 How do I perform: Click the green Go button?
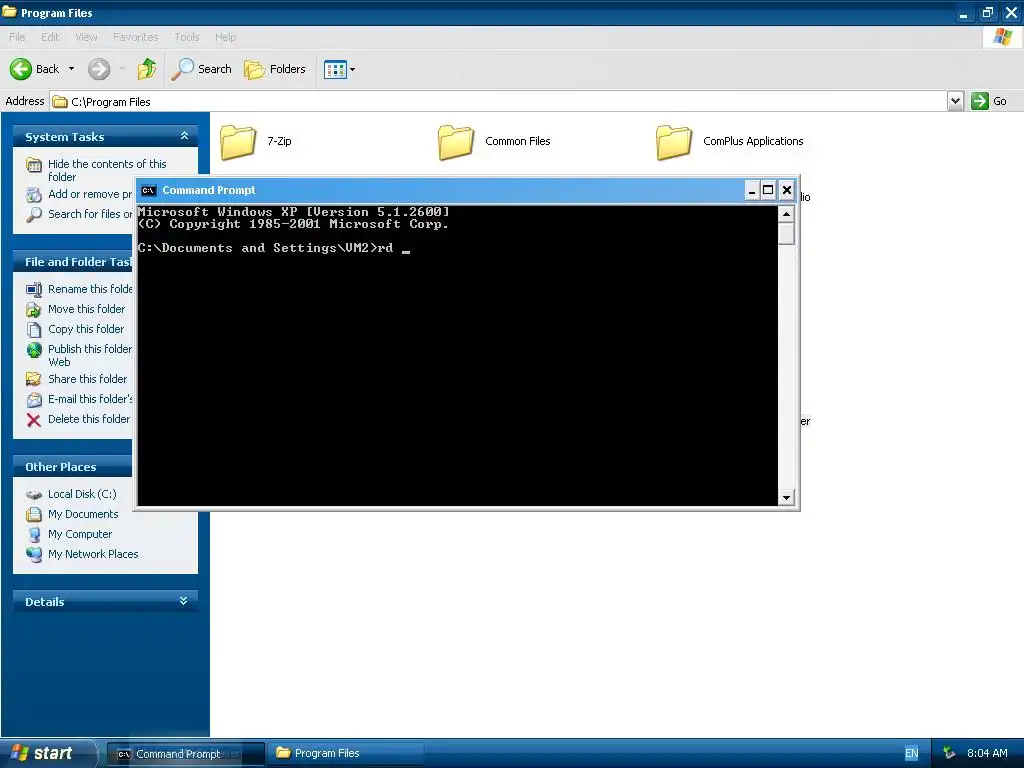pos(989,101)
